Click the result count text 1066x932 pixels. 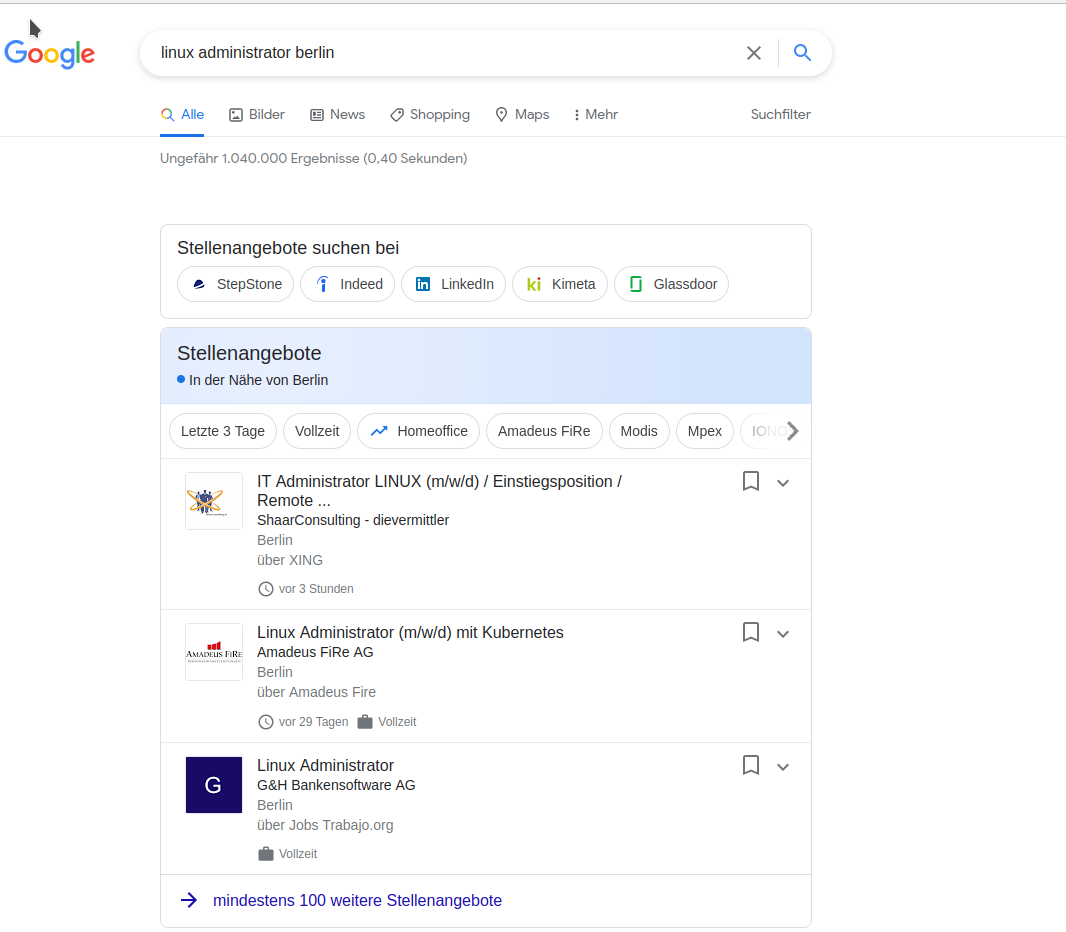pos(313,158)
